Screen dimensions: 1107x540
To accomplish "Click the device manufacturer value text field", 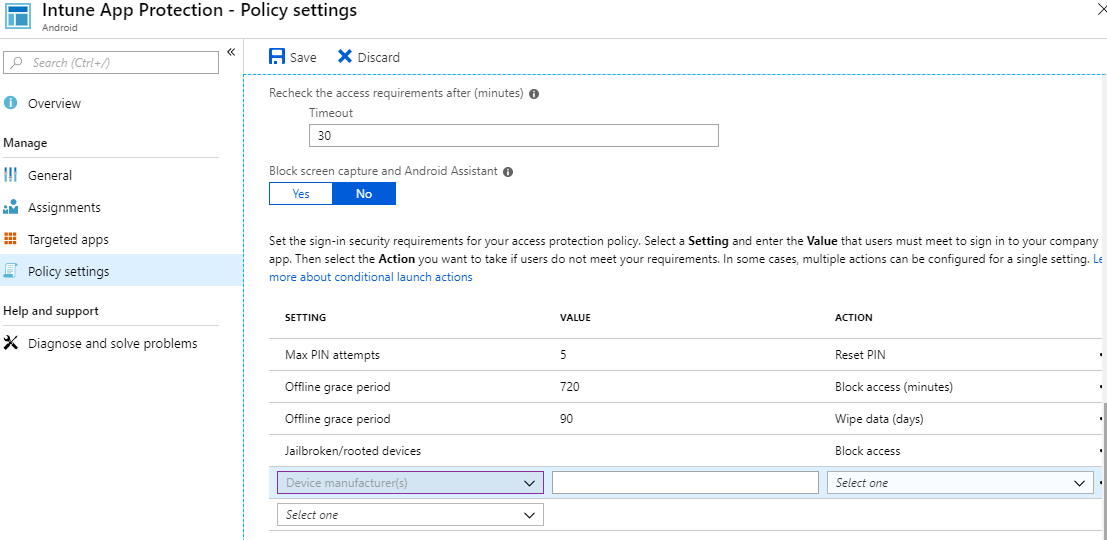I will [685, 483].
